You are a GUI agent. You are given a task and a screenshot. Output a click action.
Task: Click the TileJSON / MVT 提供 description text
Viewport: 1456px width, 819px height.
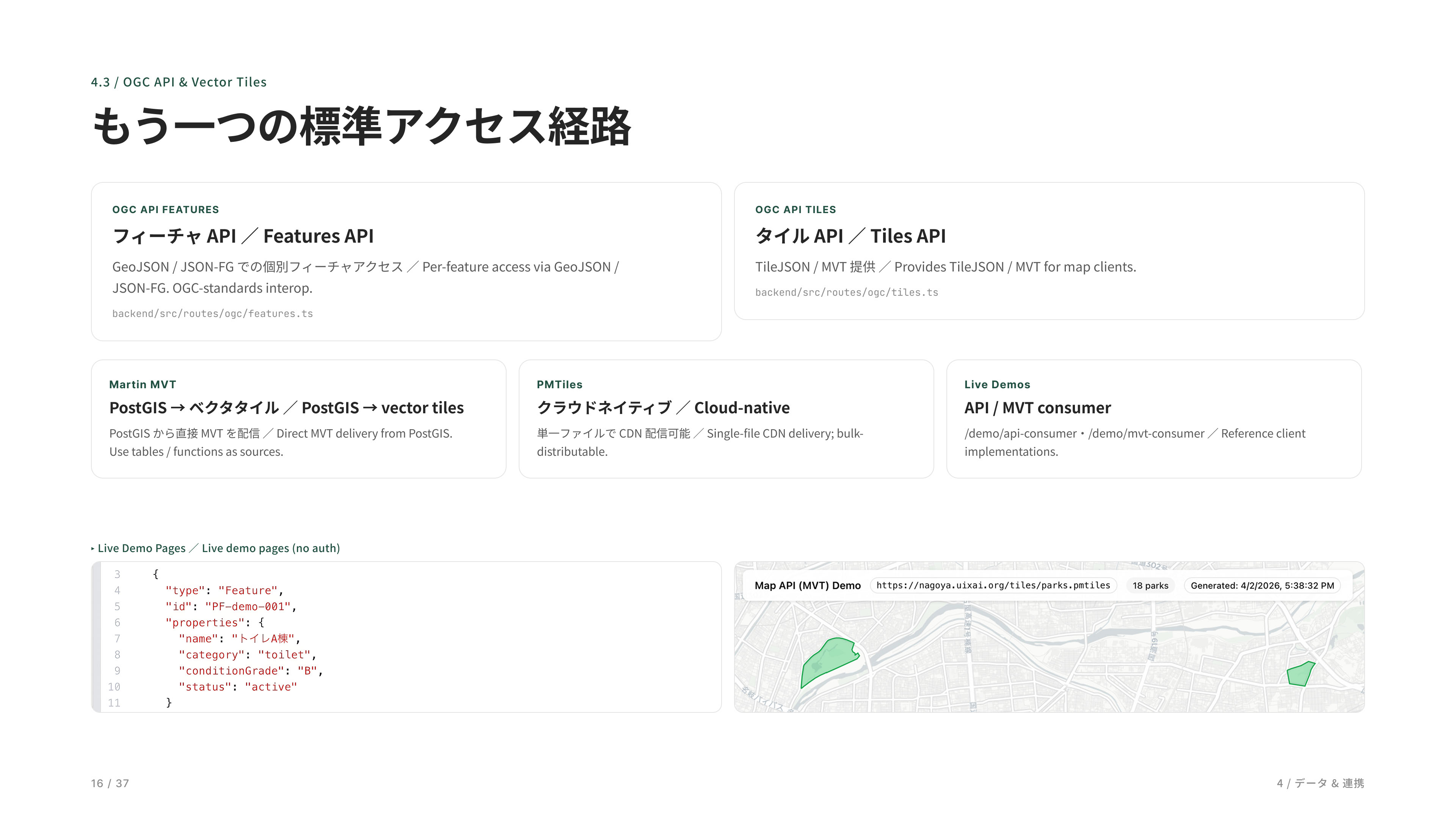click(946, 267)
